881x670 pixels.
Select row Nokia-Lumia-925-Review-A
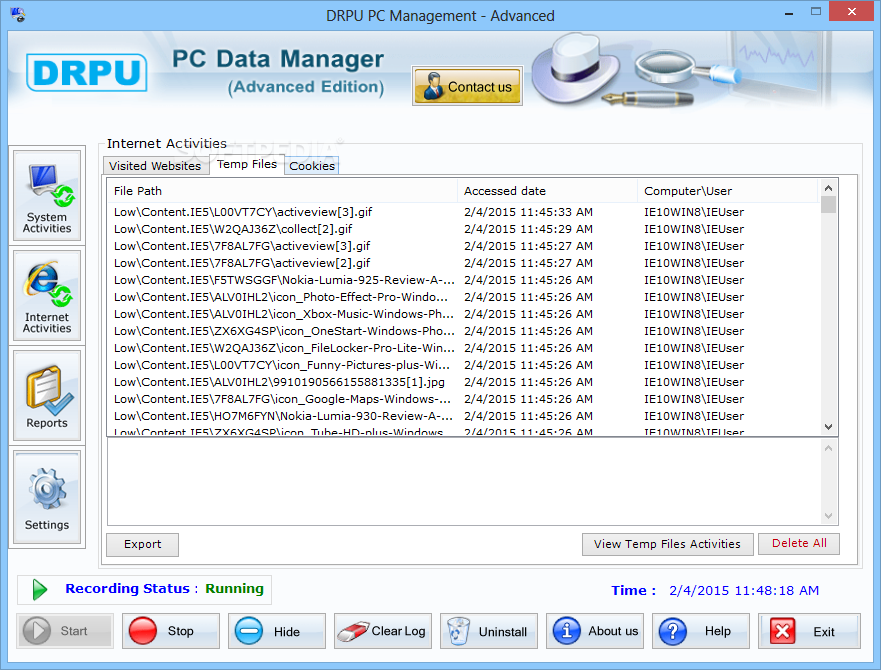(x=463, y=280)
